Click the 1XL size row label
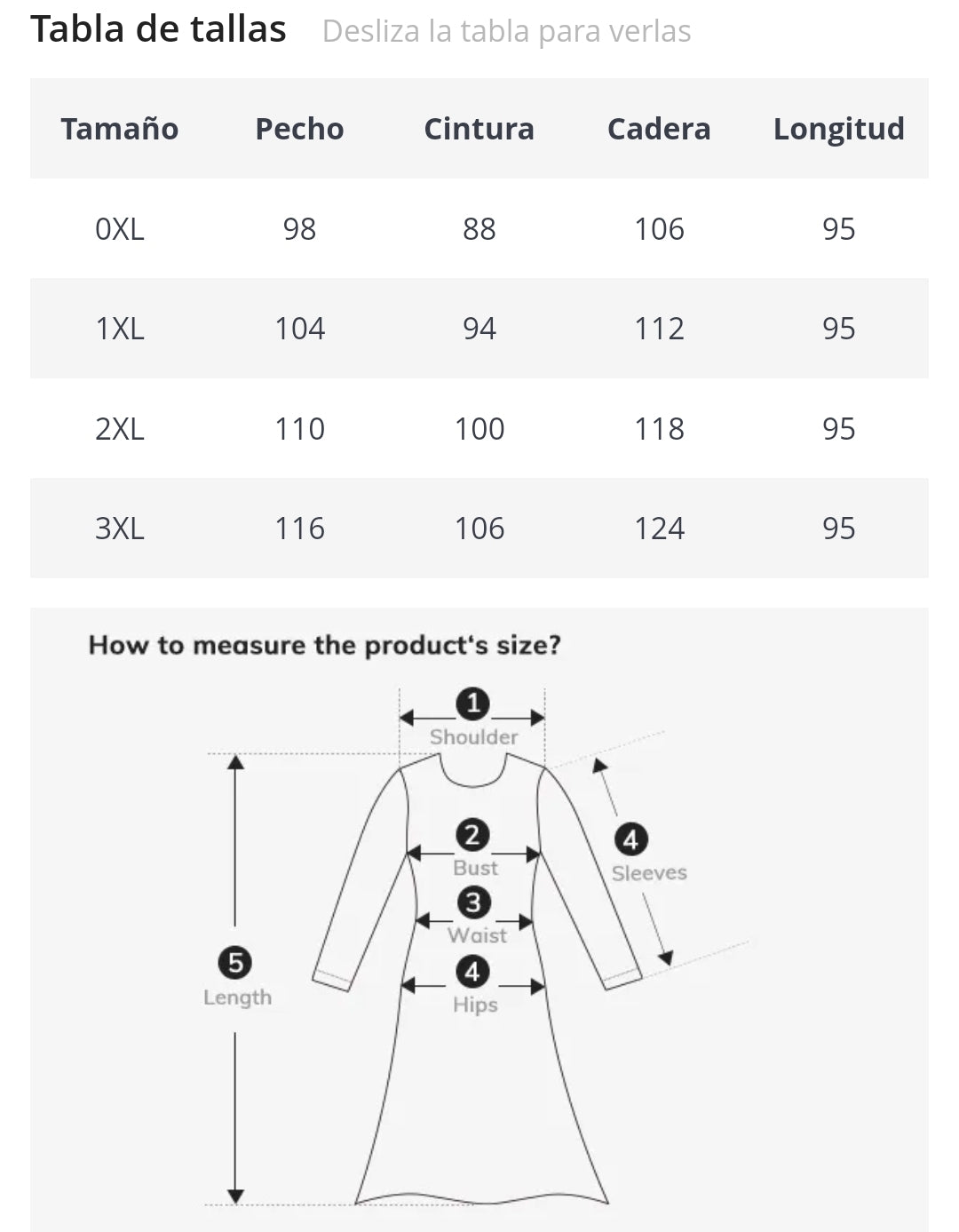 click(x=120, y=329)
